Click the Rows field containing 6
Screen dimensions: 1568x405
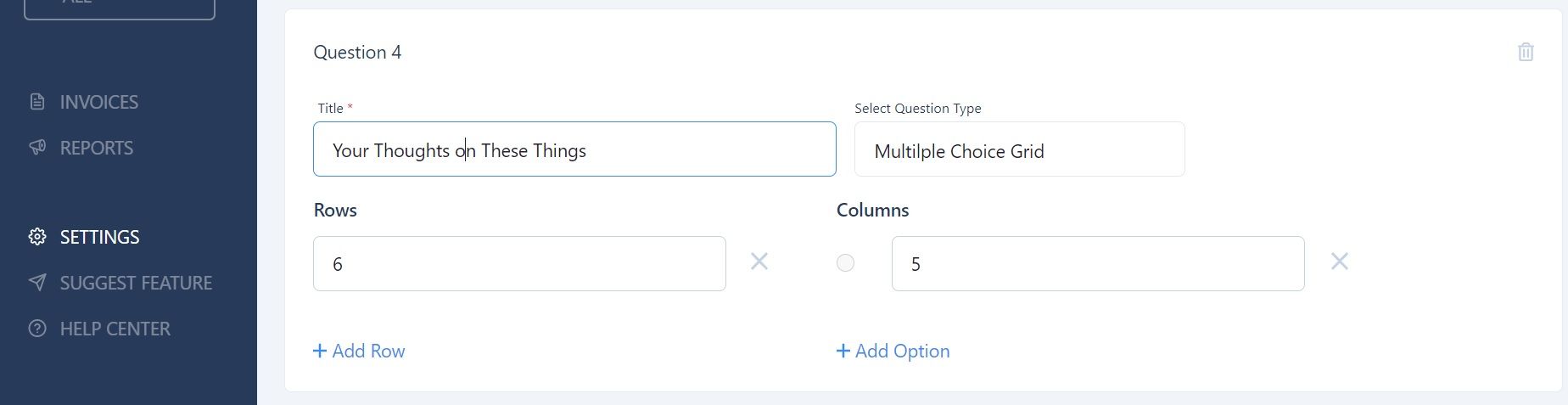pos(519,263)
